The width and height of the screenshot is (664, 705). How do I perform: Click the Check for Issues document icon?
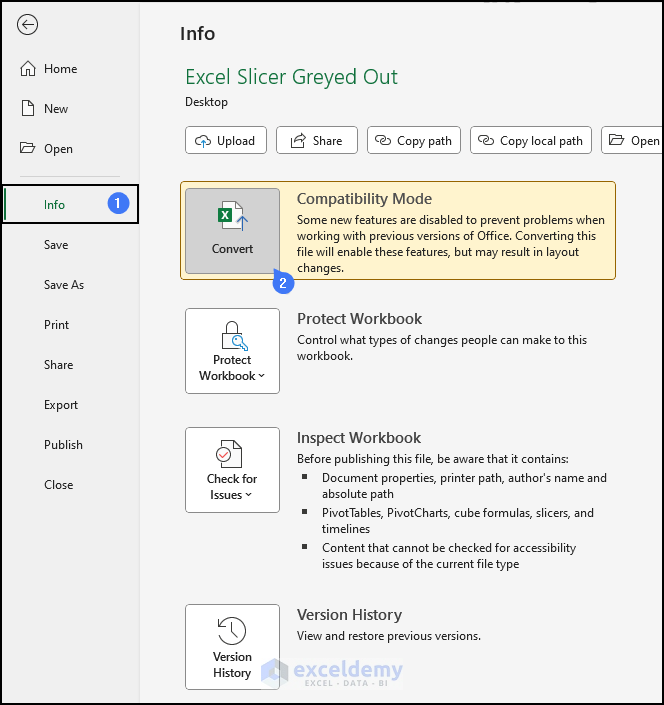(x=232, y=454)
